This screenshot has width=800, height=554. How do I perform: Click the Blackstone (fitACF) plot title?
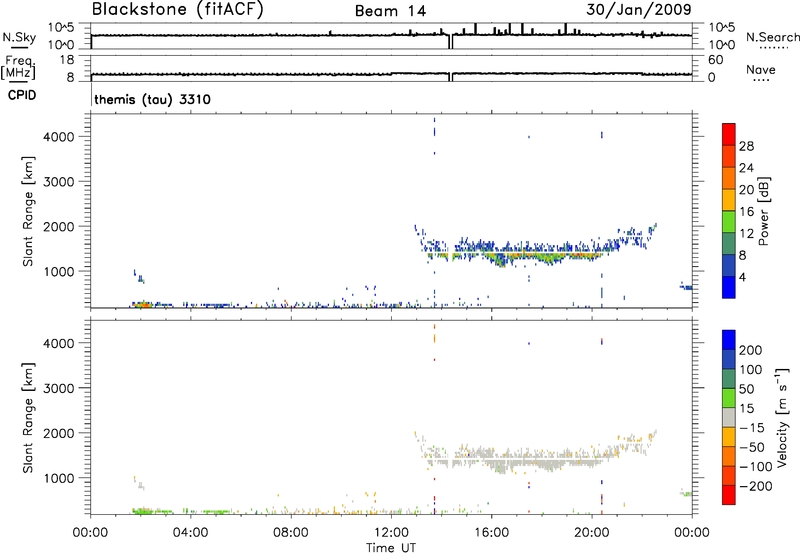click(178, 10)
